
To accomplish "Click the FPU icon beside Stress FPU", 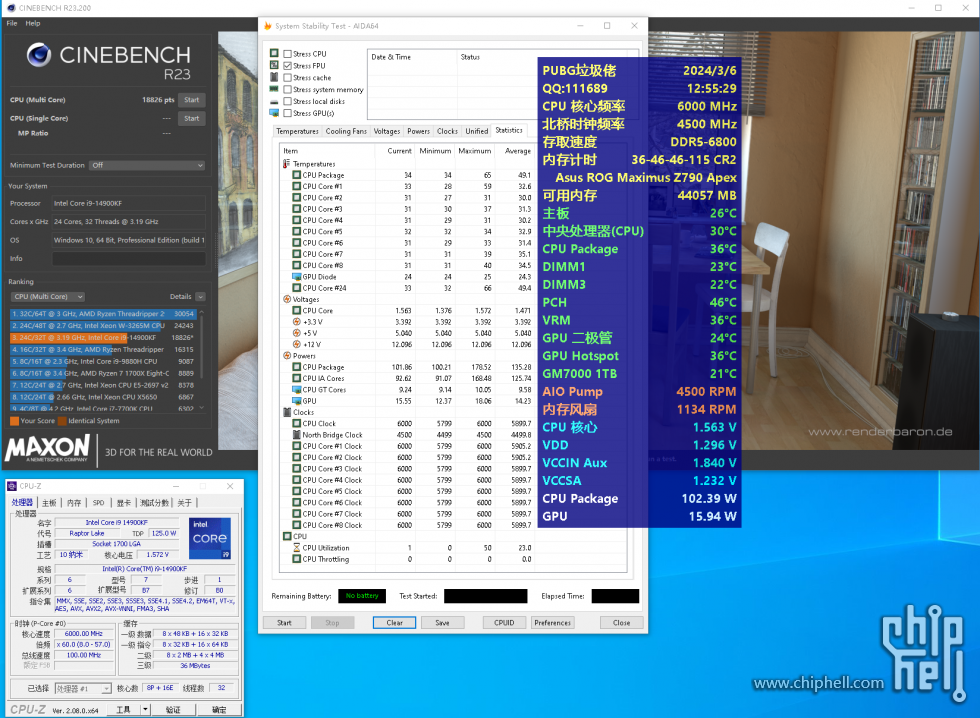I will pos(274,65).
